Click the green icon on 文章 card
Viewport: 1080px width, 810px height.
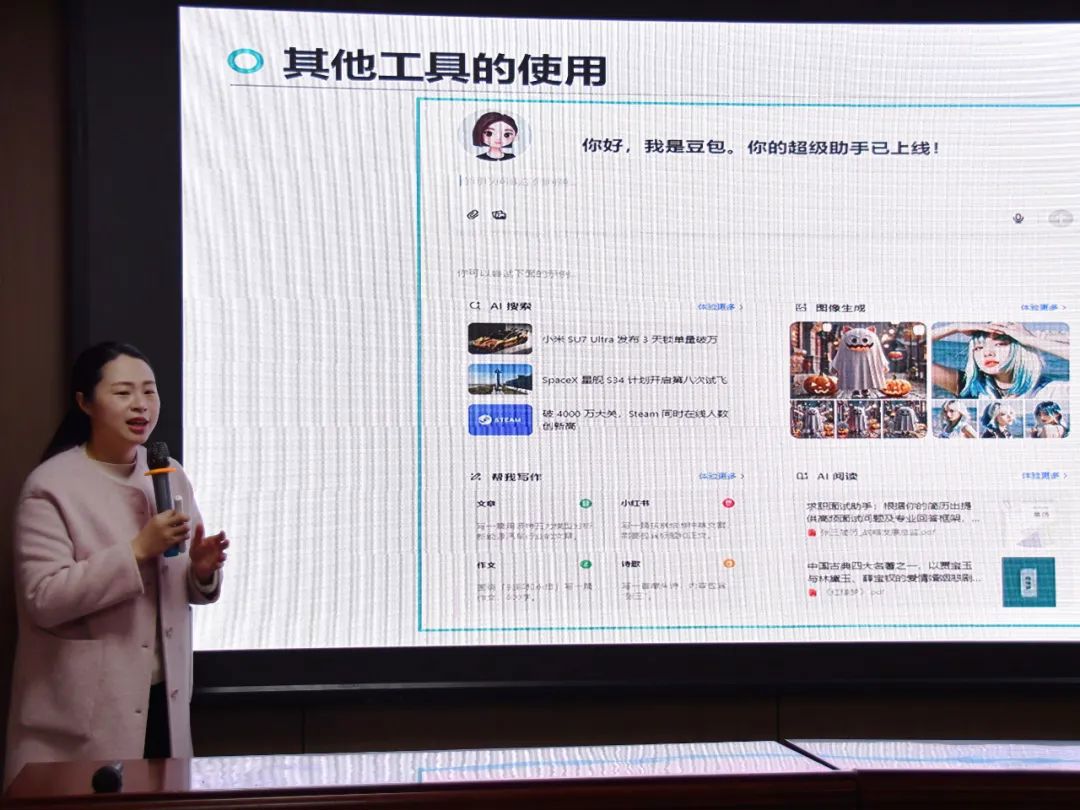click(585, 503)
